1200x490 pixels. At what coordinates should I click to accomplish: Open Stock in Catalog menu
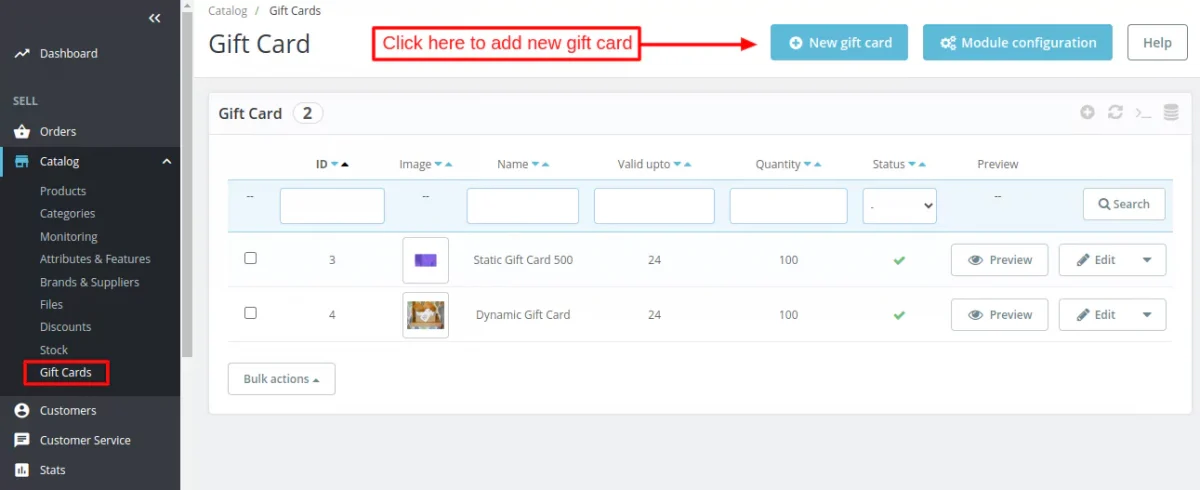[x=54, y=350]
